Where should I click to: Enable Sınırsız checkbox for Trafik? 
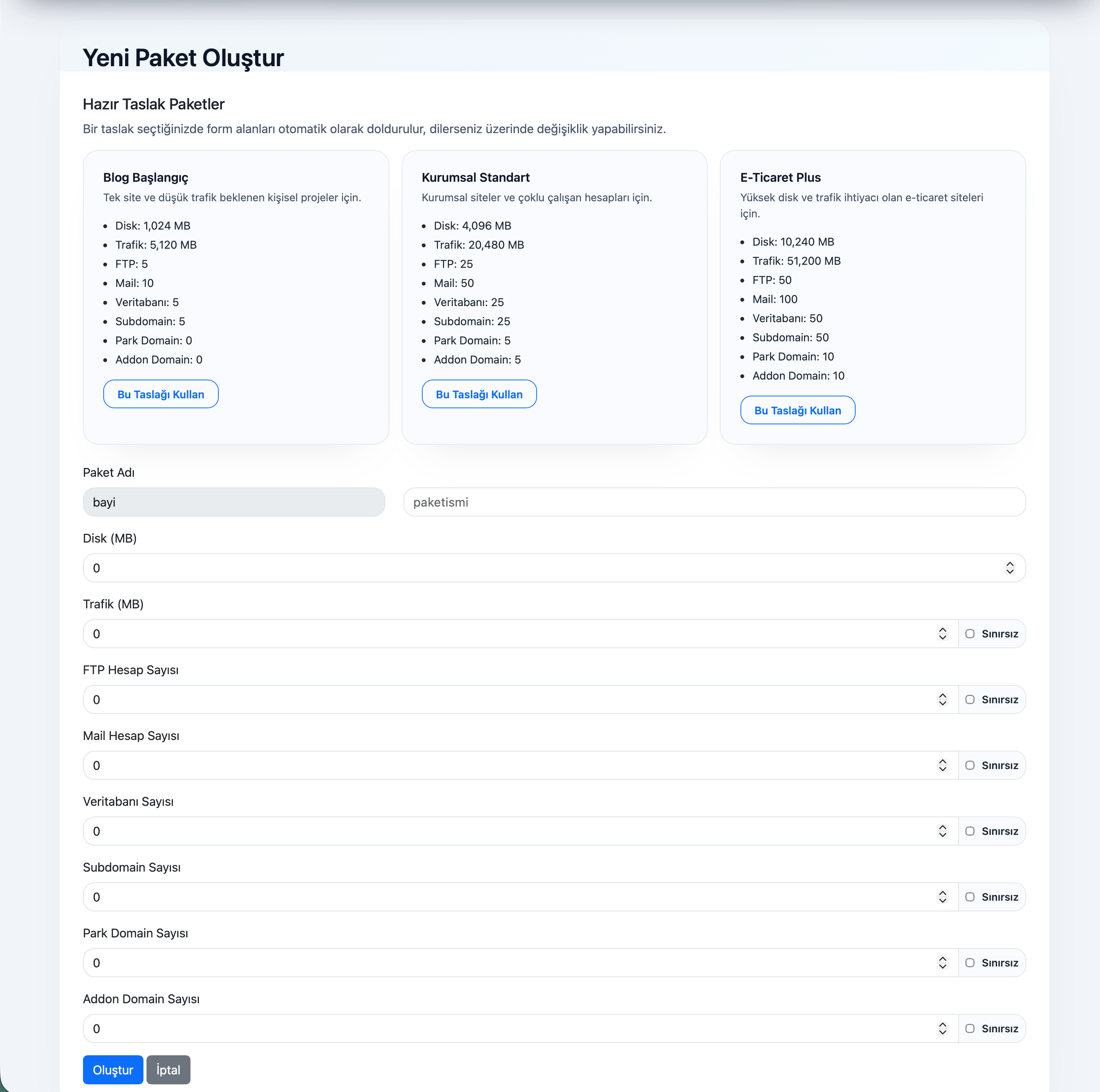tap(970, 634)
